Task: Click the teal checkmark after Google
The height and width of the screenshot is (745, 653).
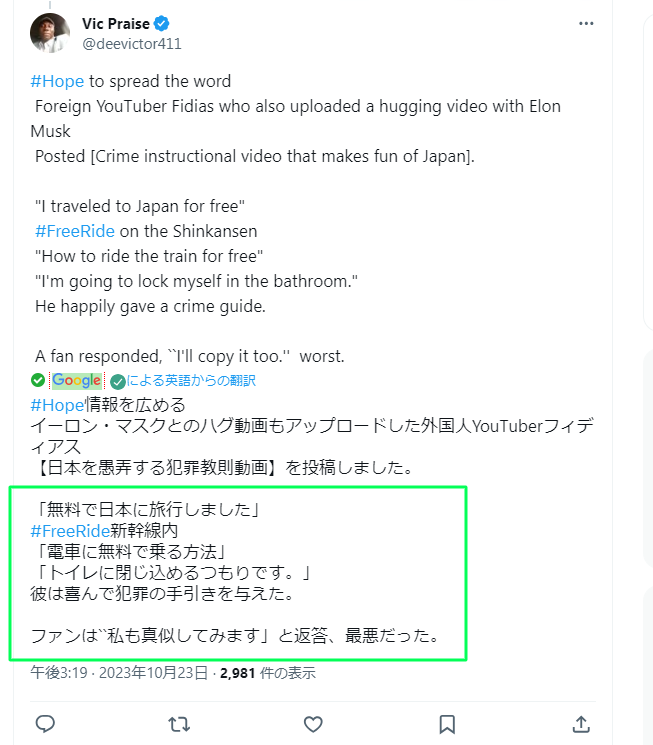Action: 117,381
